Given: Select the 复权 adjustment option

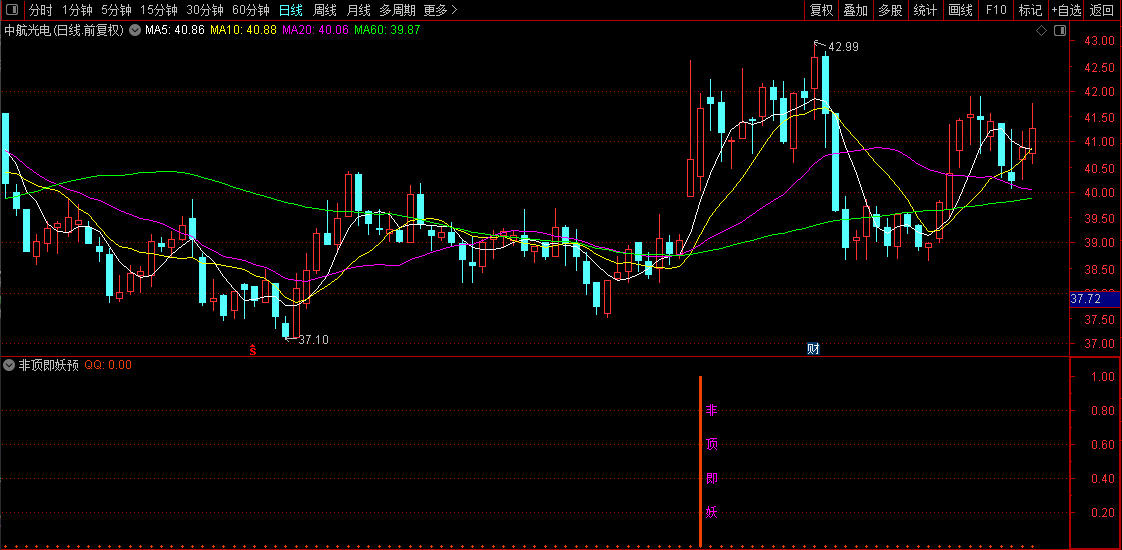Looking at the screenshot, I should point(821,10).
